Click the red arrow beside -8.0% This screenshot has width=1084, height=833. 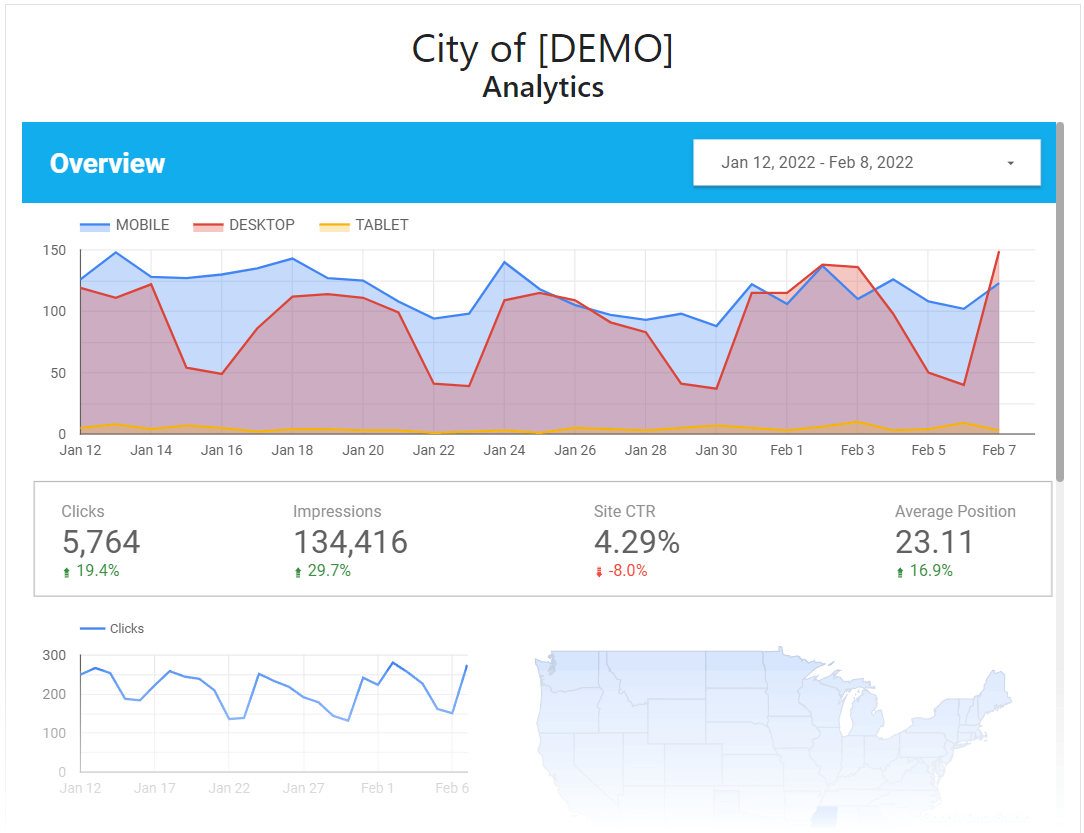point(598,570)
